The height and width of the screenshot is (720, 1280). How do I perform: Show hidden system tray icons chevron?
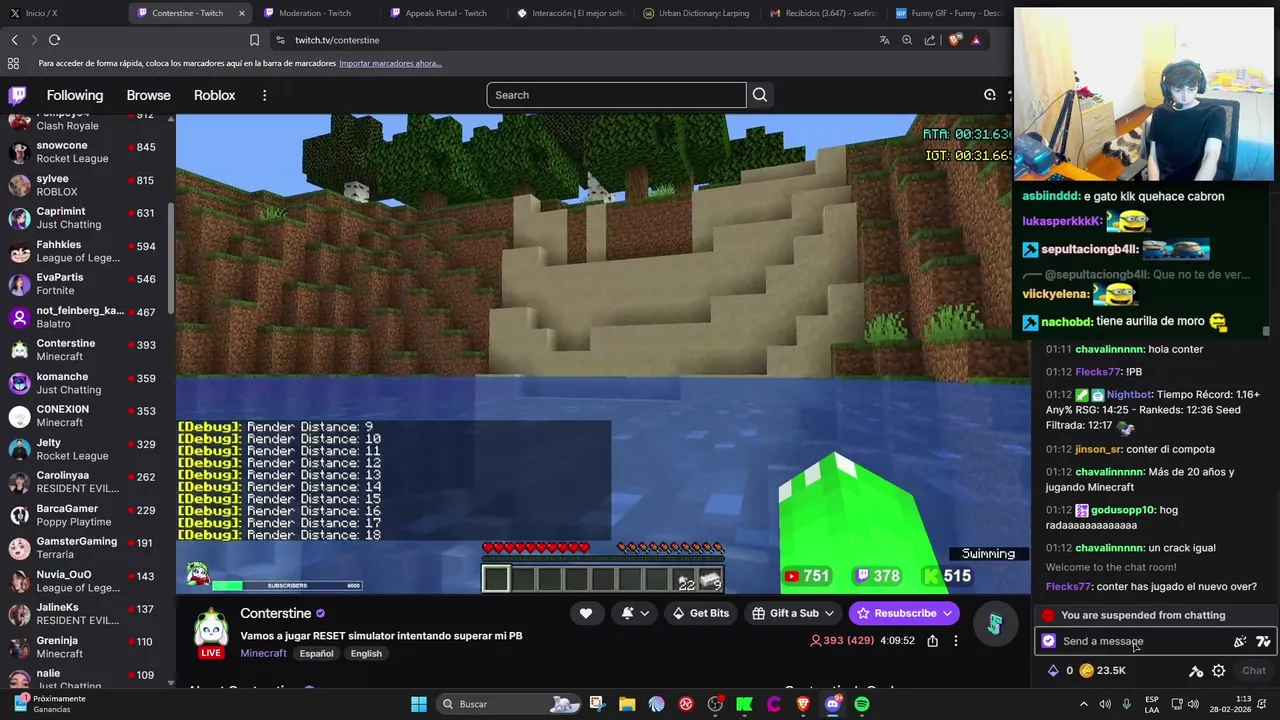(x=1083, y=704)
